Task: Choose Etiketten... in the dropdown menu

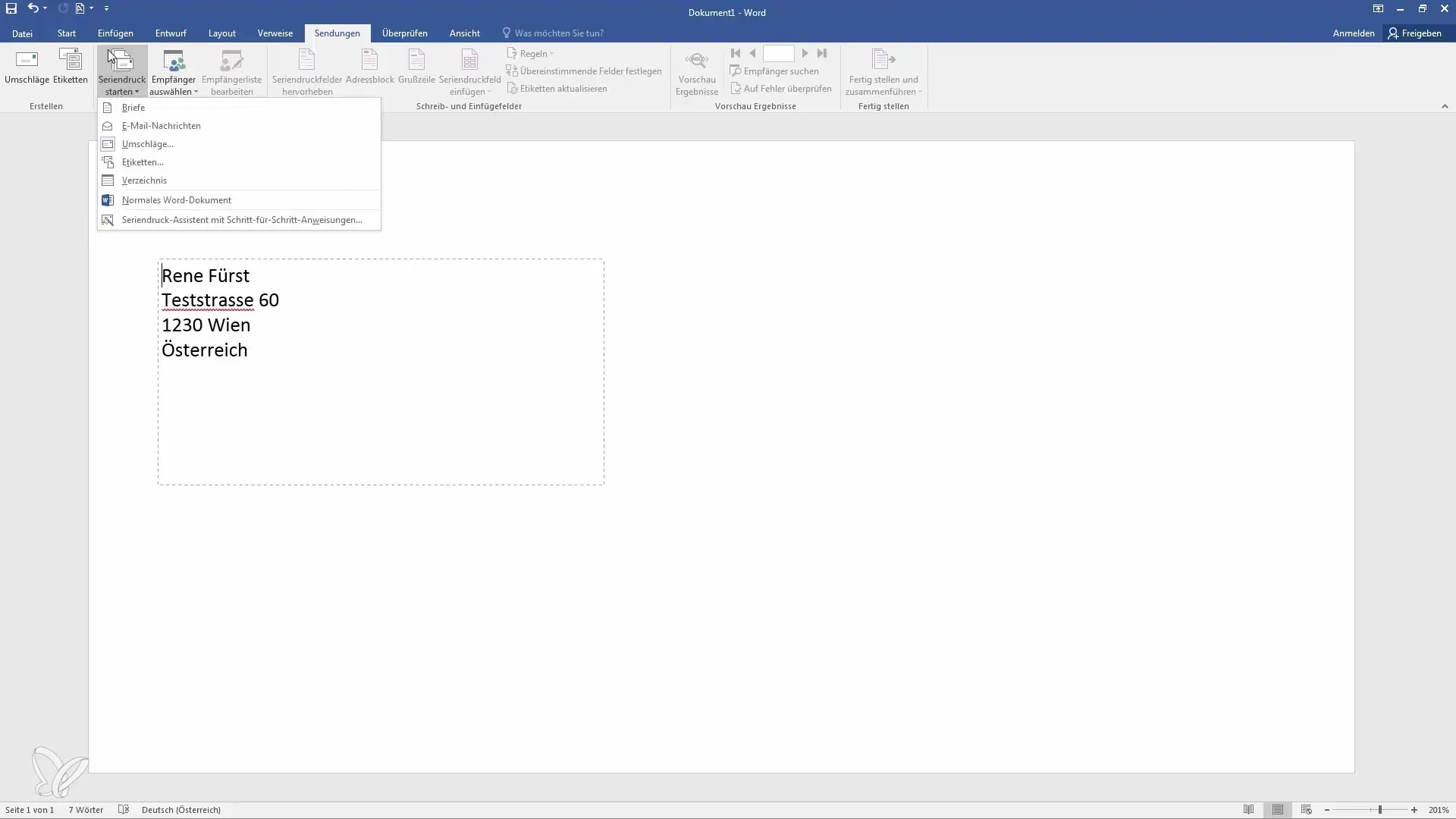Action: point(239,162)
